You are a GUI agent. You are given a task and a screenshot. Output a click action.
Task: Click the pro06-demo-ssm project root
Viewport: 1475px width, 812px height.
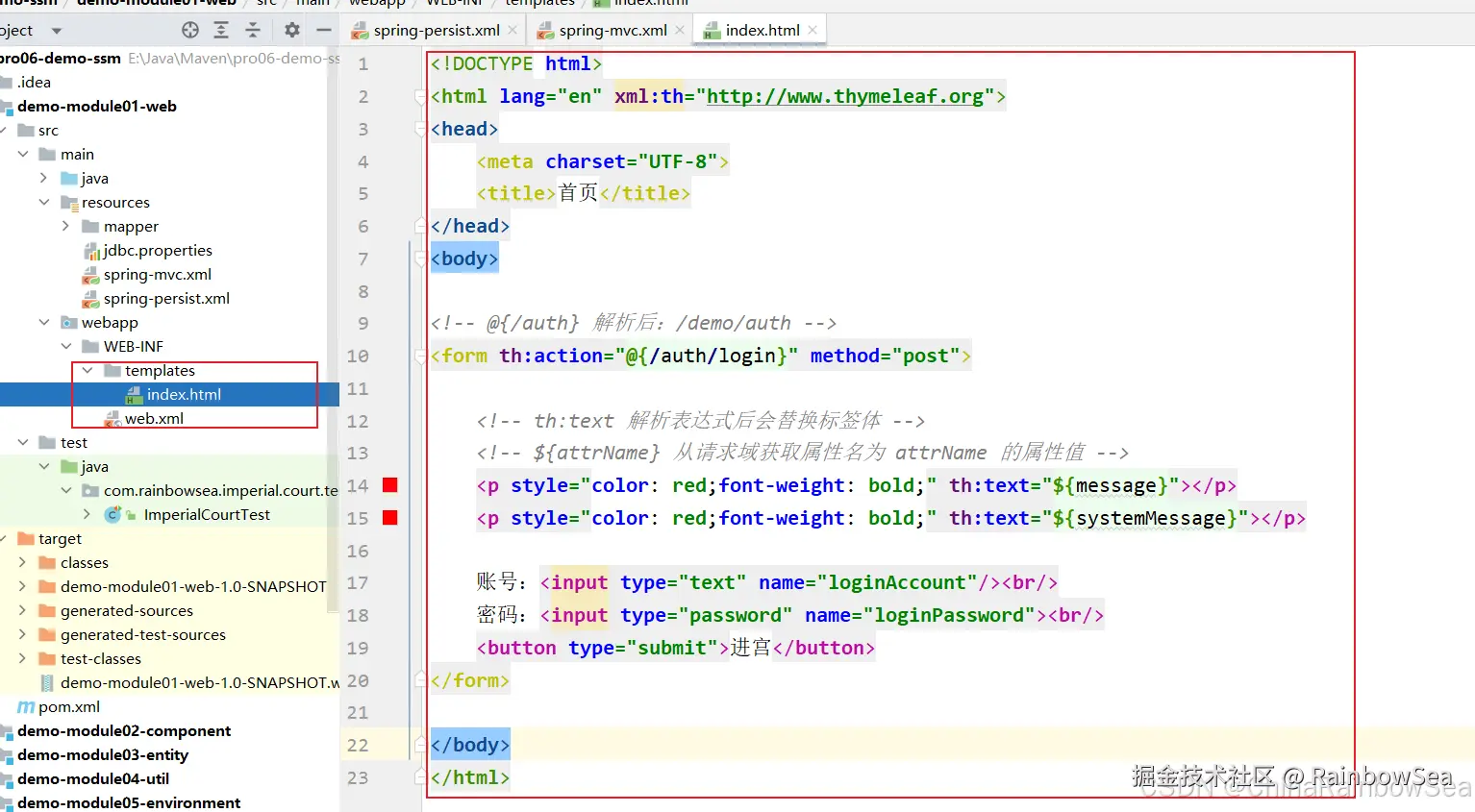coord(61,58)
